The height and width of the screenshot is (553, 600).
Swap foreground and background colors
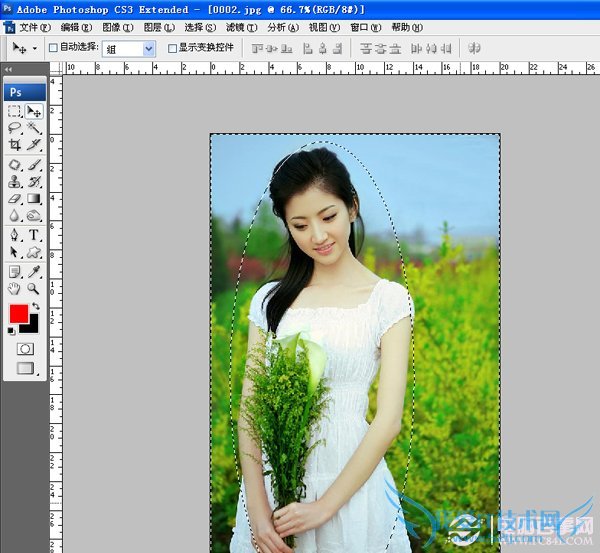pyautogui.click(x=37, y=305)
